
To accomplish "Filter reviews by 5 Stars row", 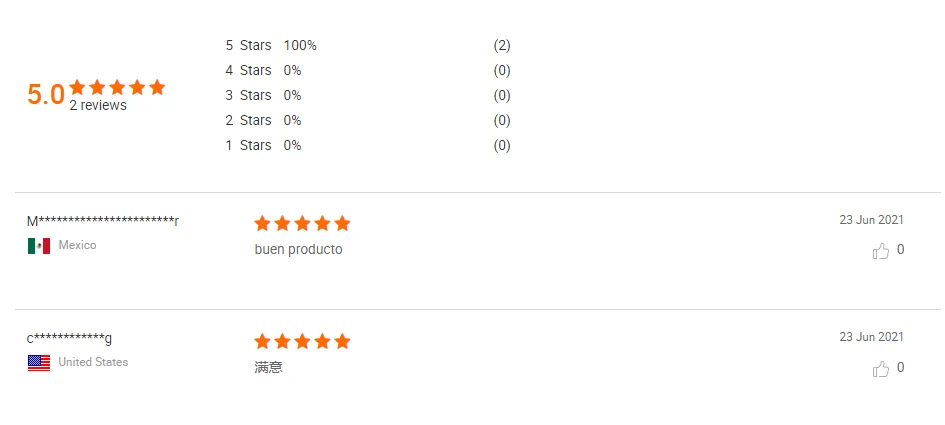I will [x=249, y=45].
